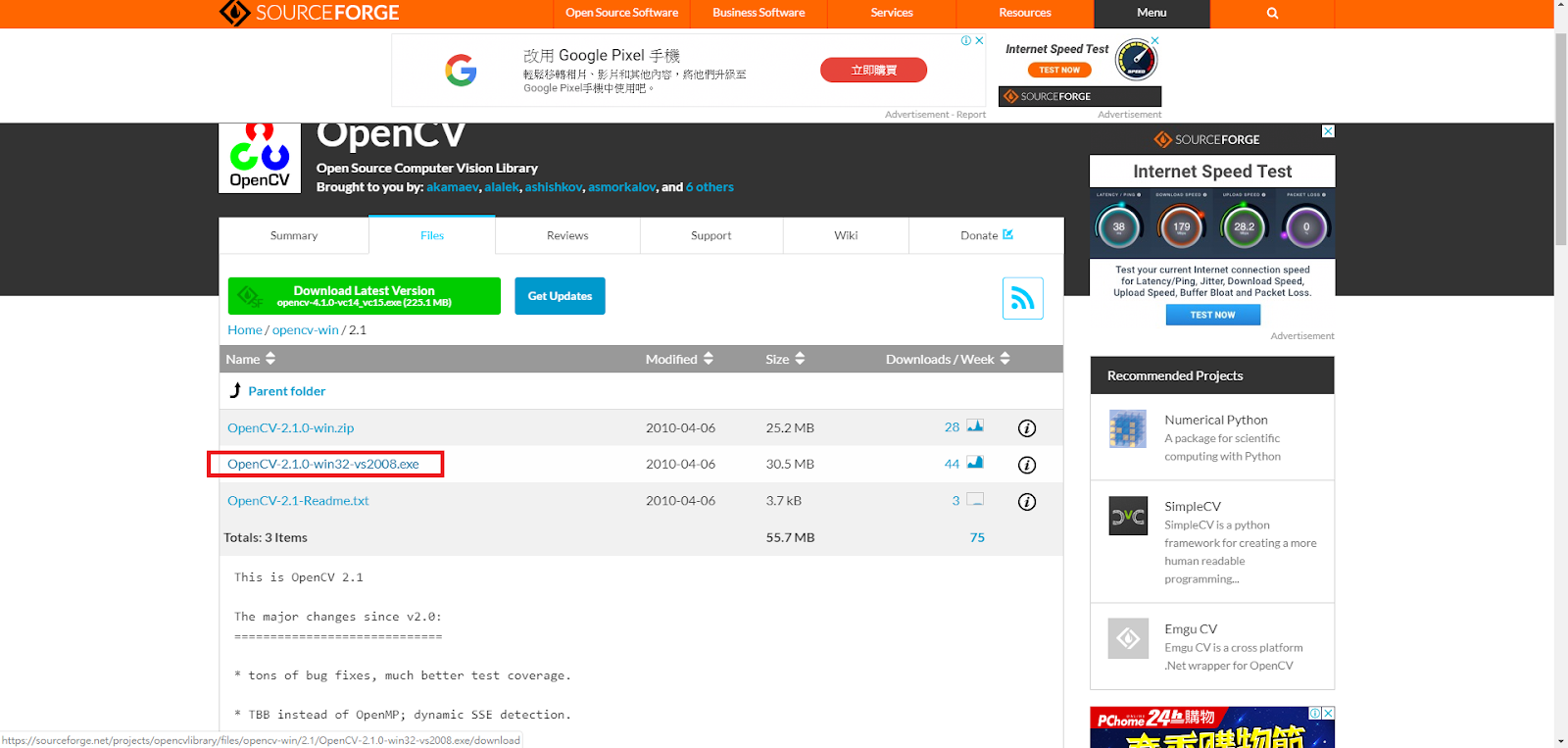This screenshot has height=748, width=1568.
Task: Click TEST NOW in the sidebar ad
Action: (1212, 315)
